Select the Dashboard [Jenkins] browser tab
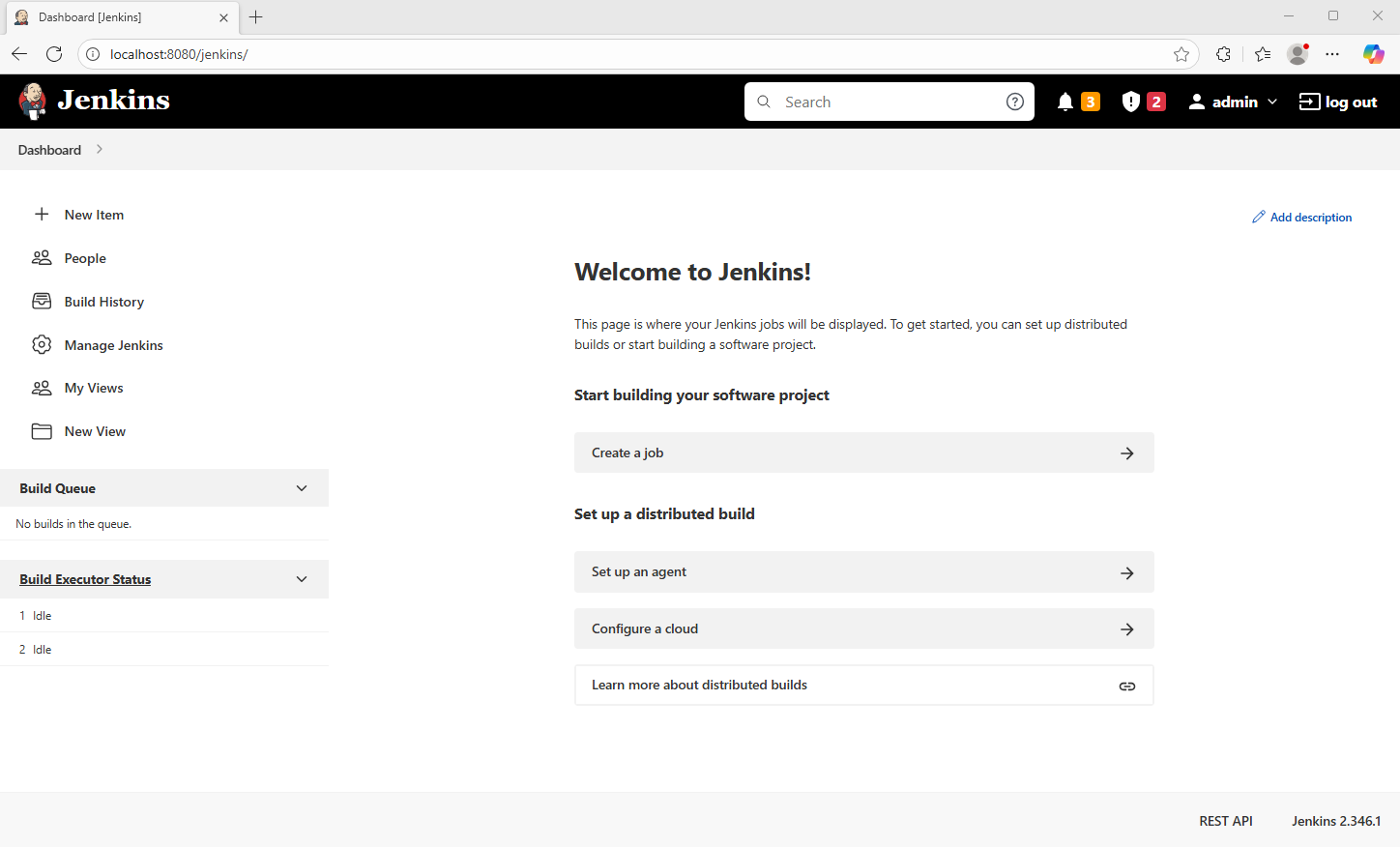The height and width of the screenshot is (847, 1400). click(121, 17)
